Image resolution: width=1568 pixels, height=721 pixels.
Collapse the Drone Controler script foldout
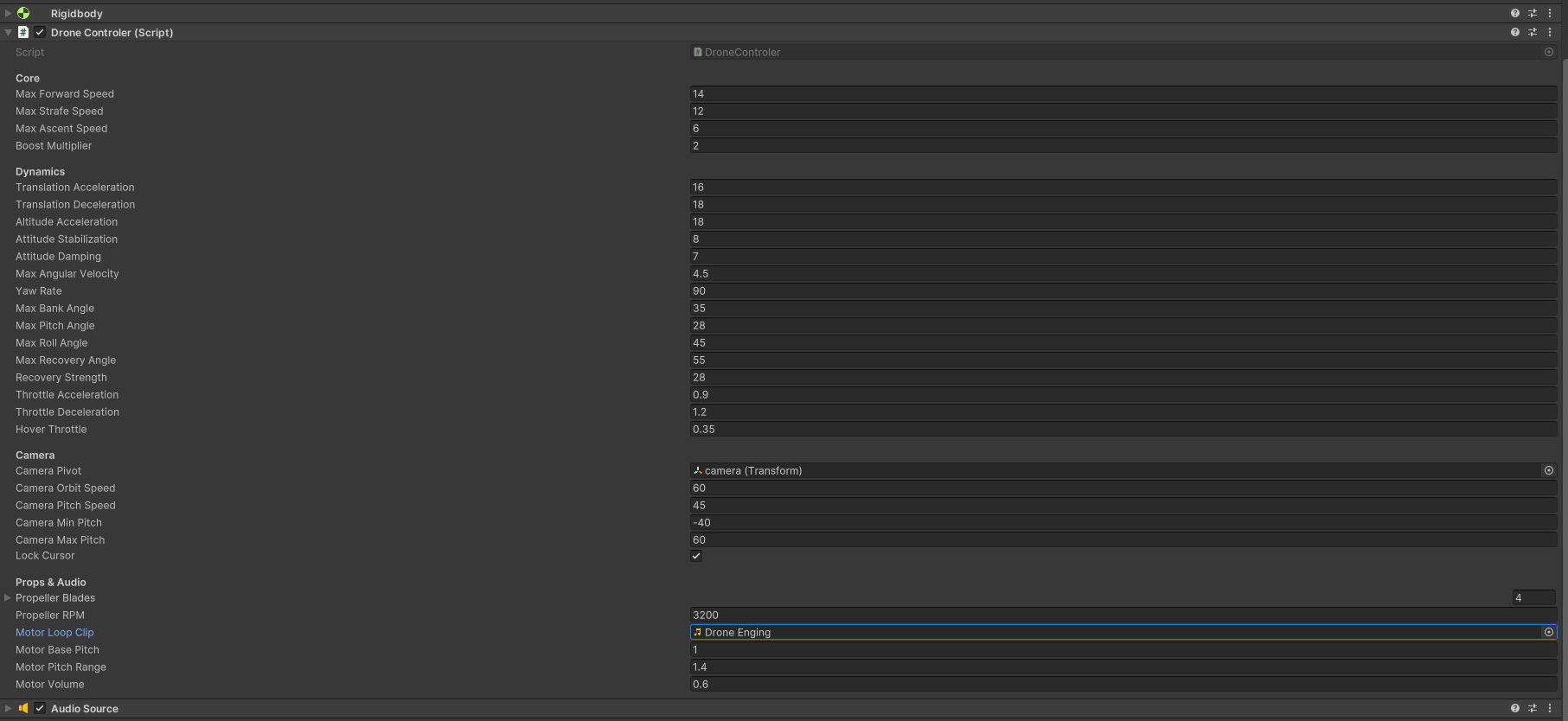click(8, 32)
